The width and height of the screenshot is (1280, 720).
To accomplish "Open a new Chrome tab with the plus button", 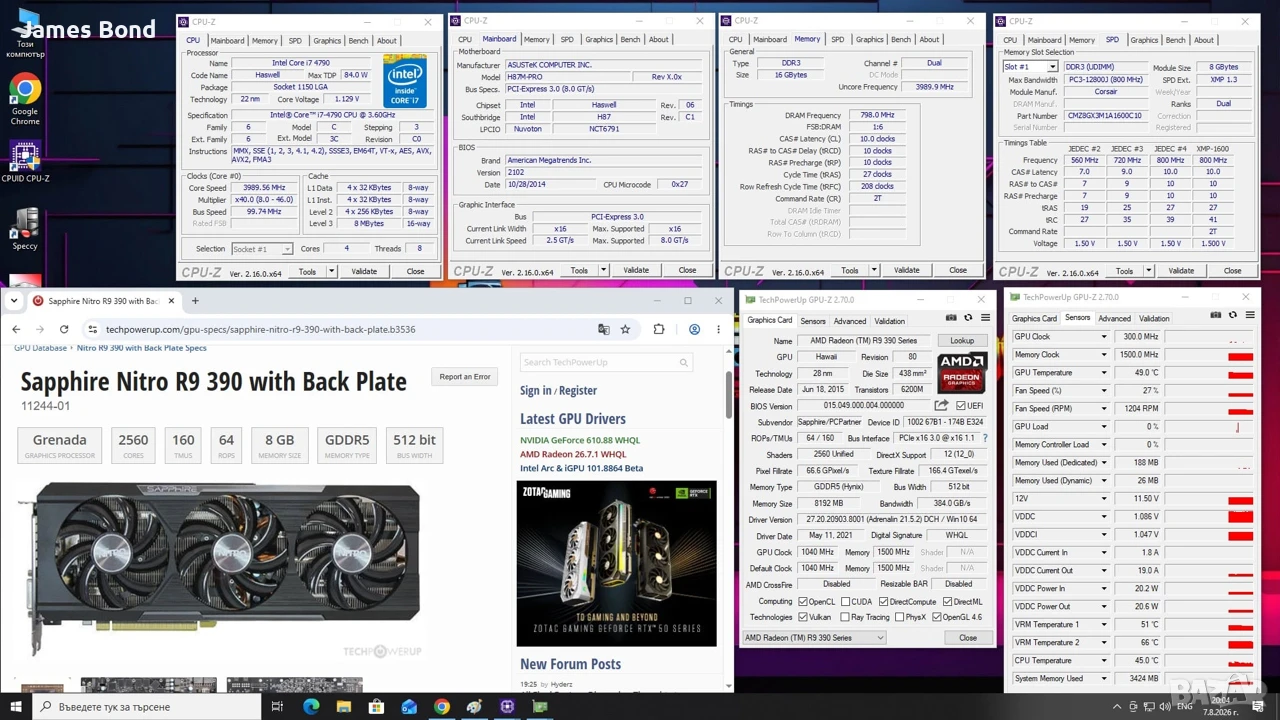I will 195,300.
